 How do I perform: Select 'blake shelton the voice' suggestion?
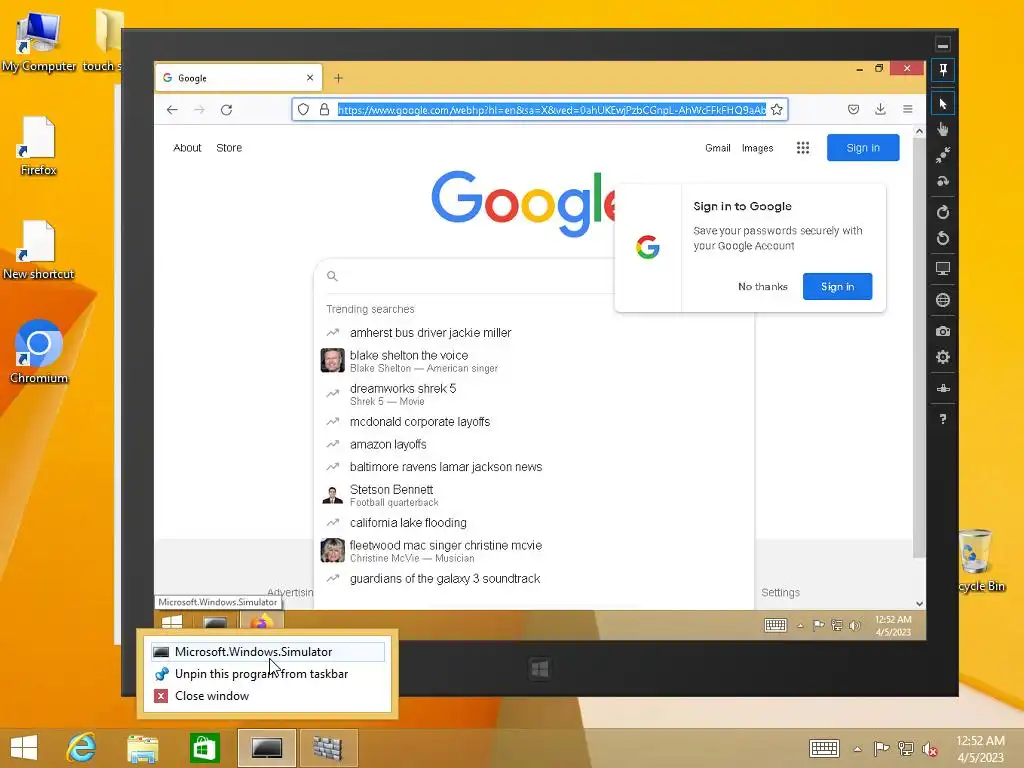(534, 361)
